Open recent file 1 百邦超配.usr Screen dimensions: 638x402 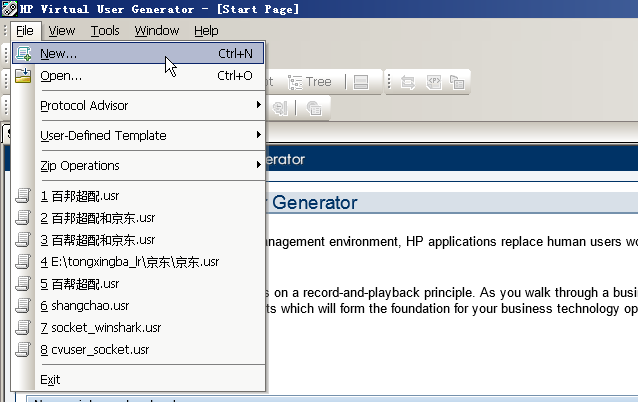pyautogui.click(x=138, y=196)
